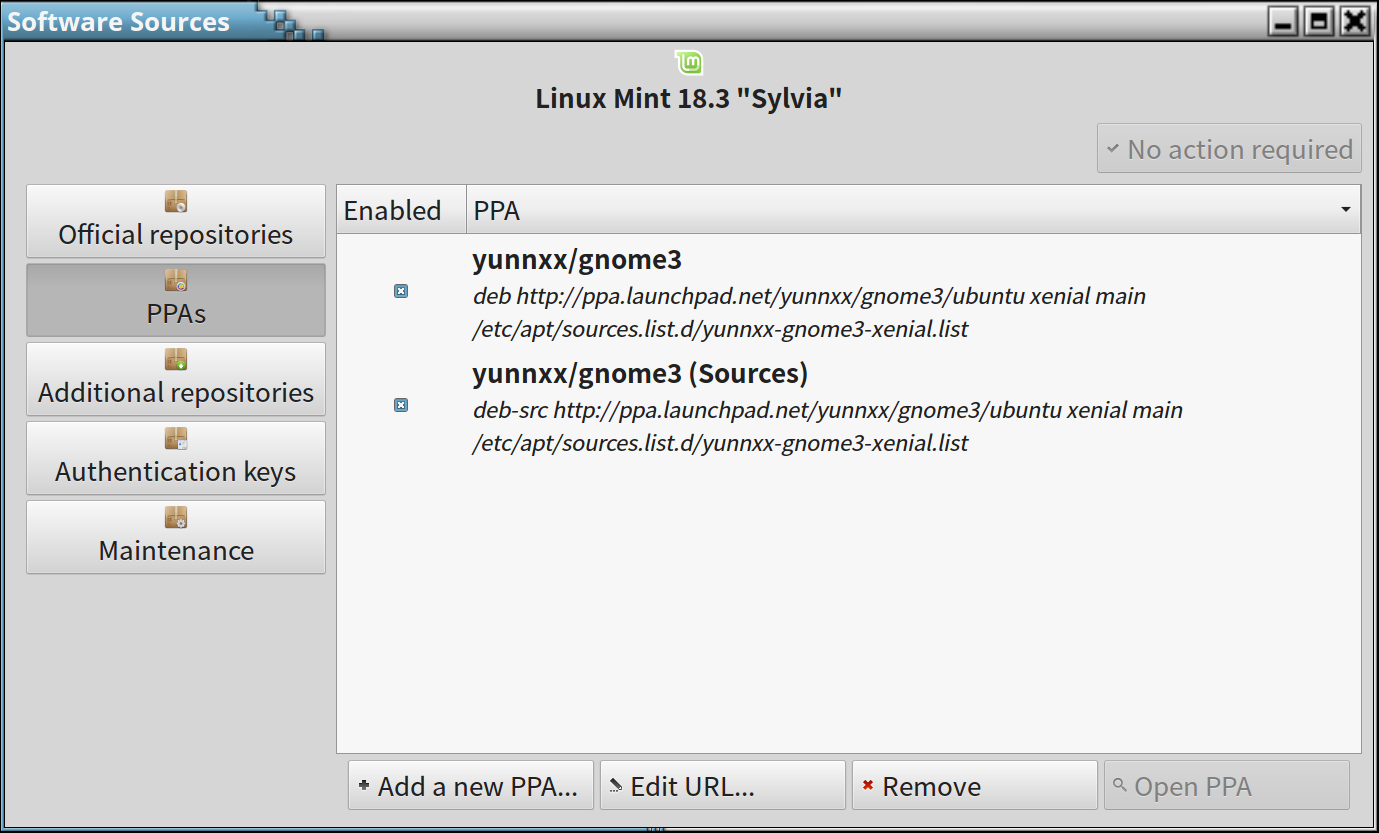Screen dimensions: 1379x833
Task: Click the No action required button
Action: pyautogui.click(x=1229, y=149)
